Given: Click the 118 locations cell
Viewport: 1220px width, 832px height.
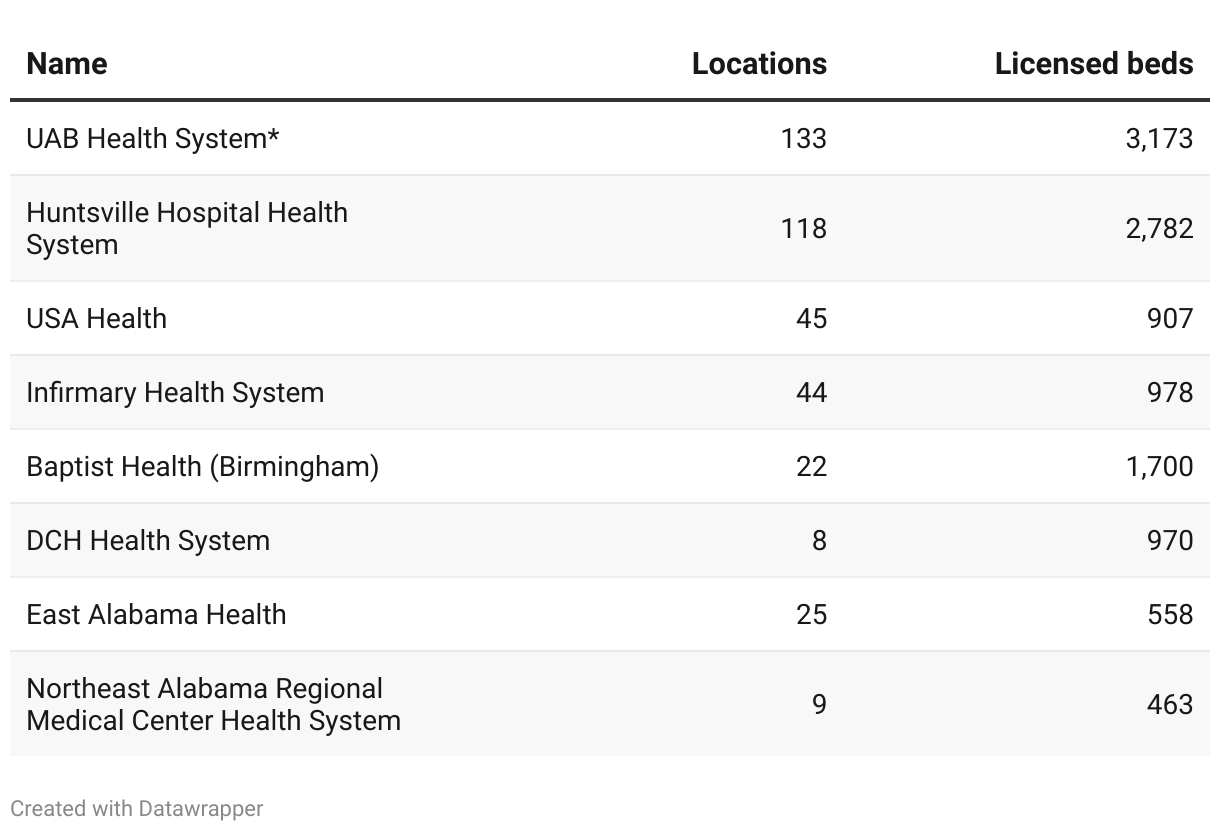Looking at the screenshot, I should 804,228.
